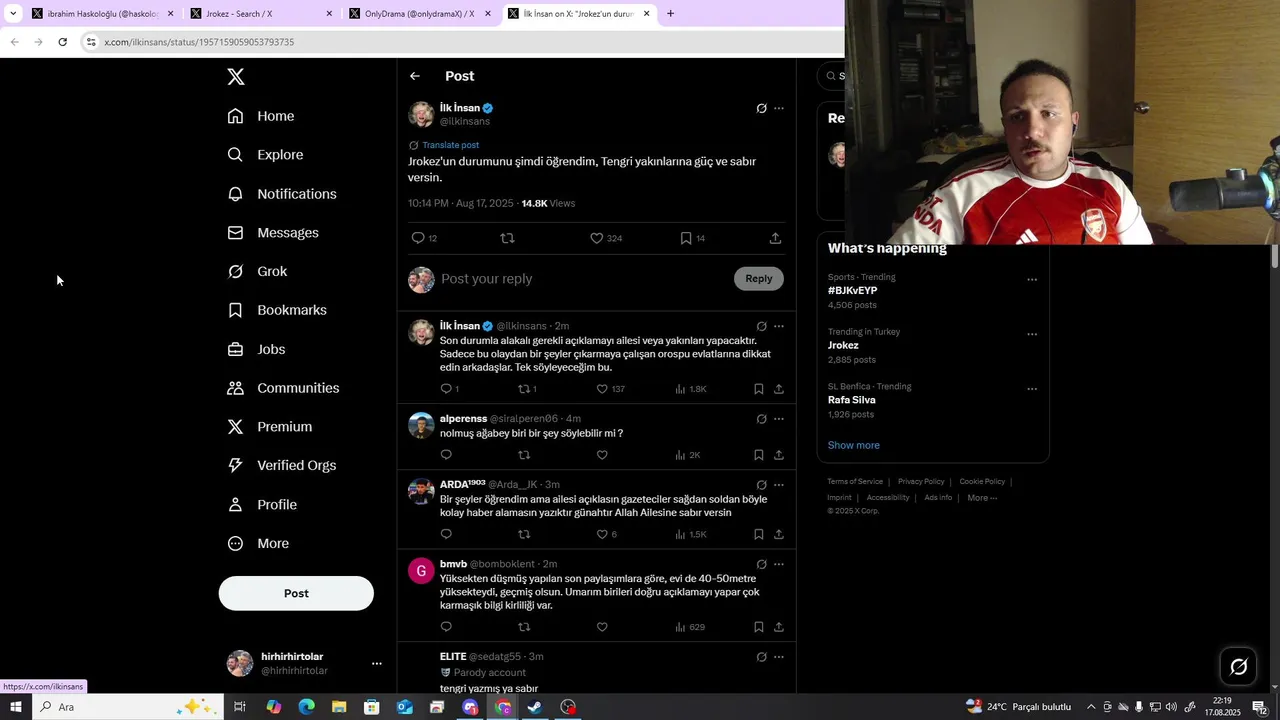Click the white Post button in sidebar
Screen dimensions: 1280x720
point(296,593)
